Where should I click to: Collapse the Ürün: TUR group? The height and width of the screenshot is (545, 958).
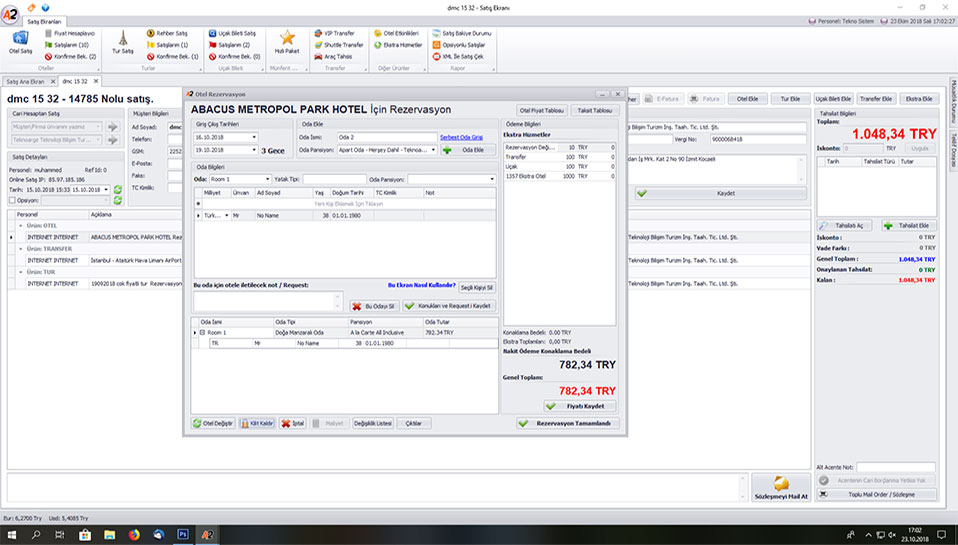tap(21, 272)
